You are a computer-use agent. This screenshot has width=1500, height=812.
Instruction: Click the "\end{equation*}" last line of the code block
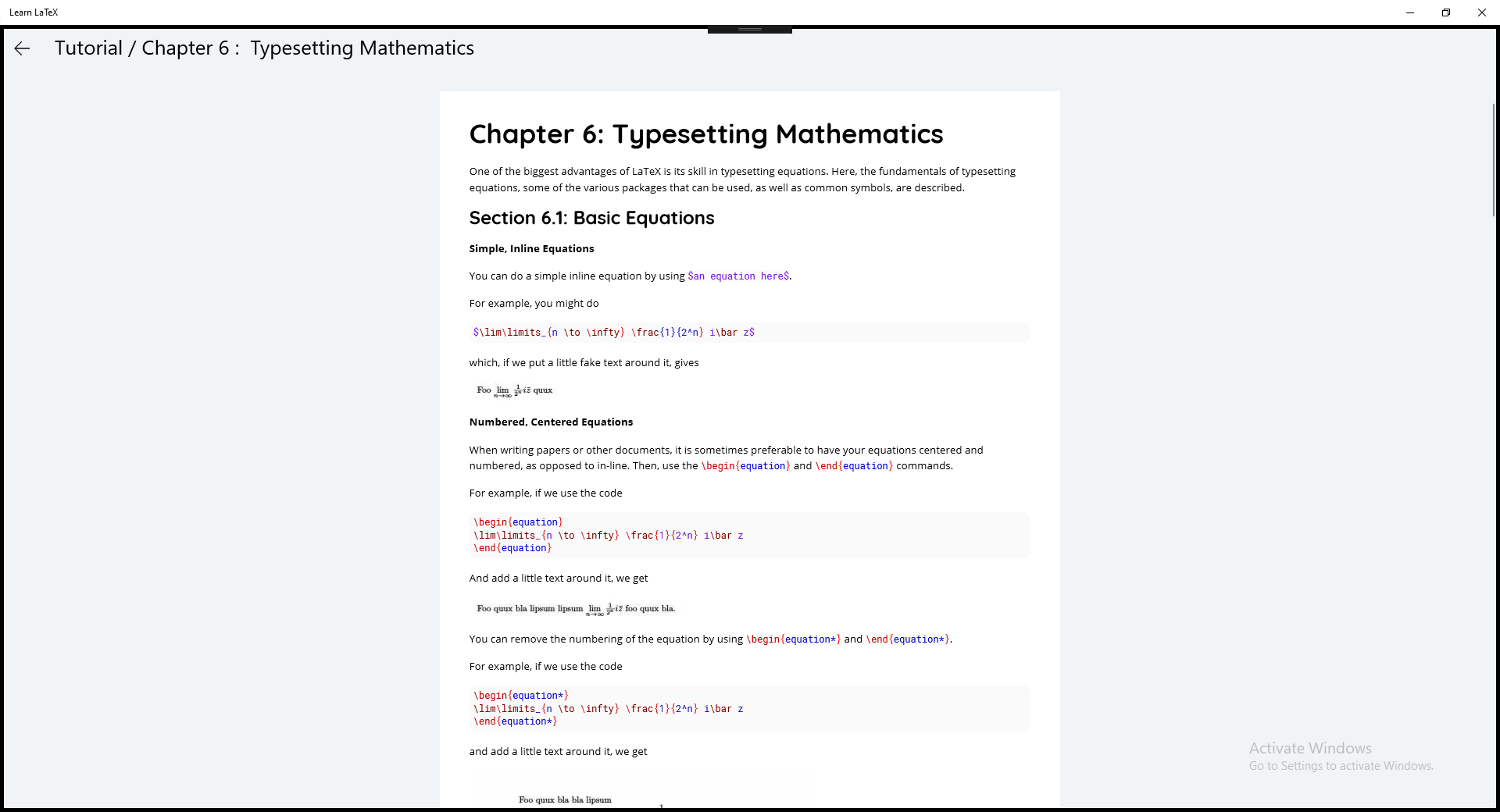tap(515, 721)
